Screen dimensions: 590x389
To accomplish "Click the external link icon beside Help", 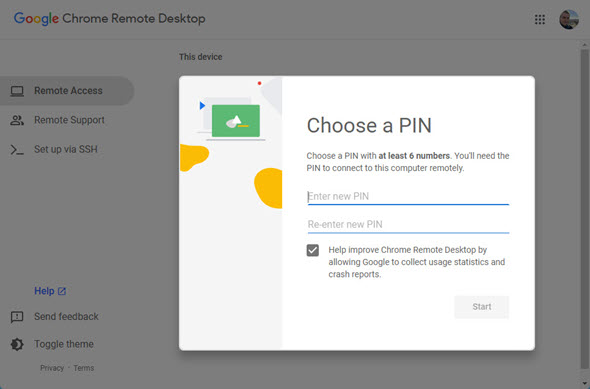I will 62,291.
